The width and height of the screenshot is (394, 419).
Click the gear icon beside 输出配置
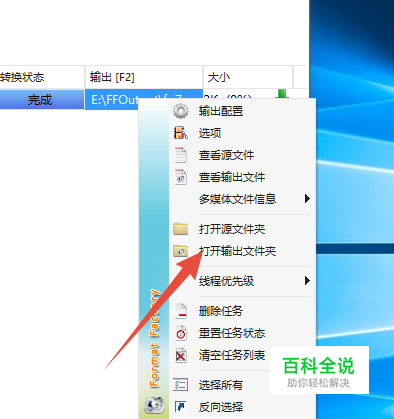[x=181, y=111]
